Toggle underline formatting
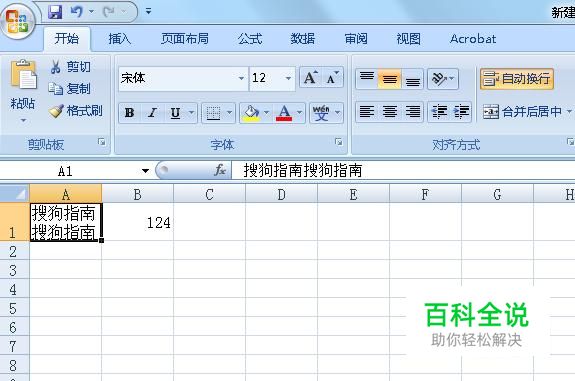The image size is (575, 381). [175, 113]
